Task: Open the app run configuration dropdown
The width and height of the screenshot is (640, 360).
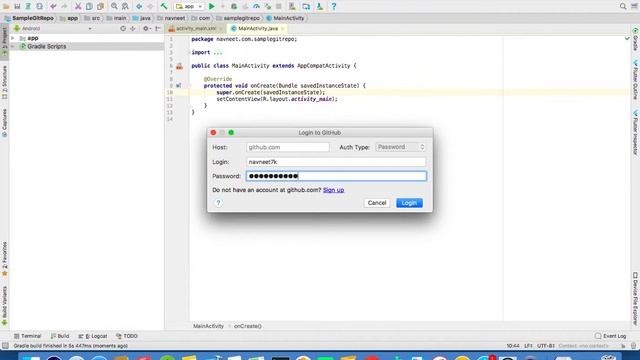Action: (x=189, y=6)
